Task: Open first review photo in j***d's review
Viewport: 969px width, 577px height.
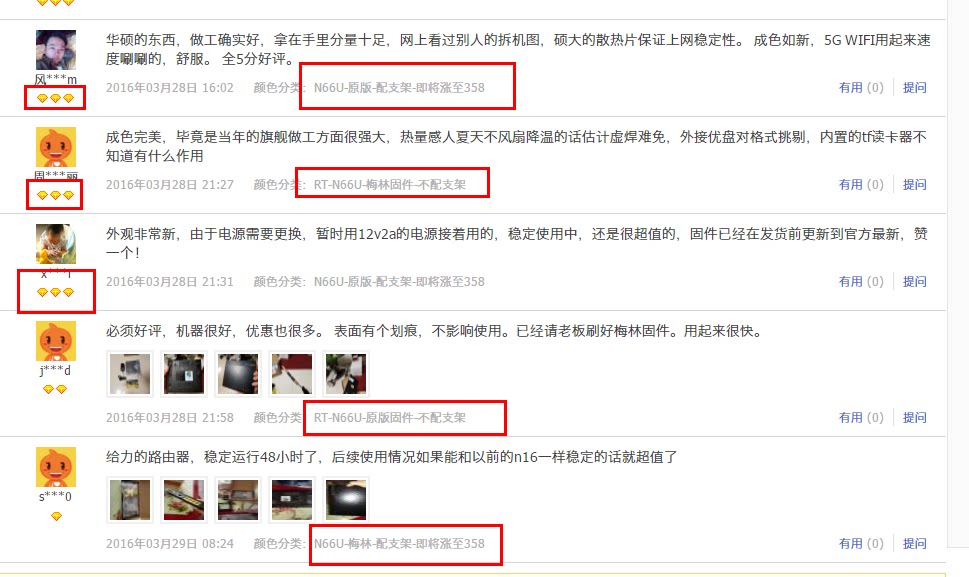Action: coord(130,374)
